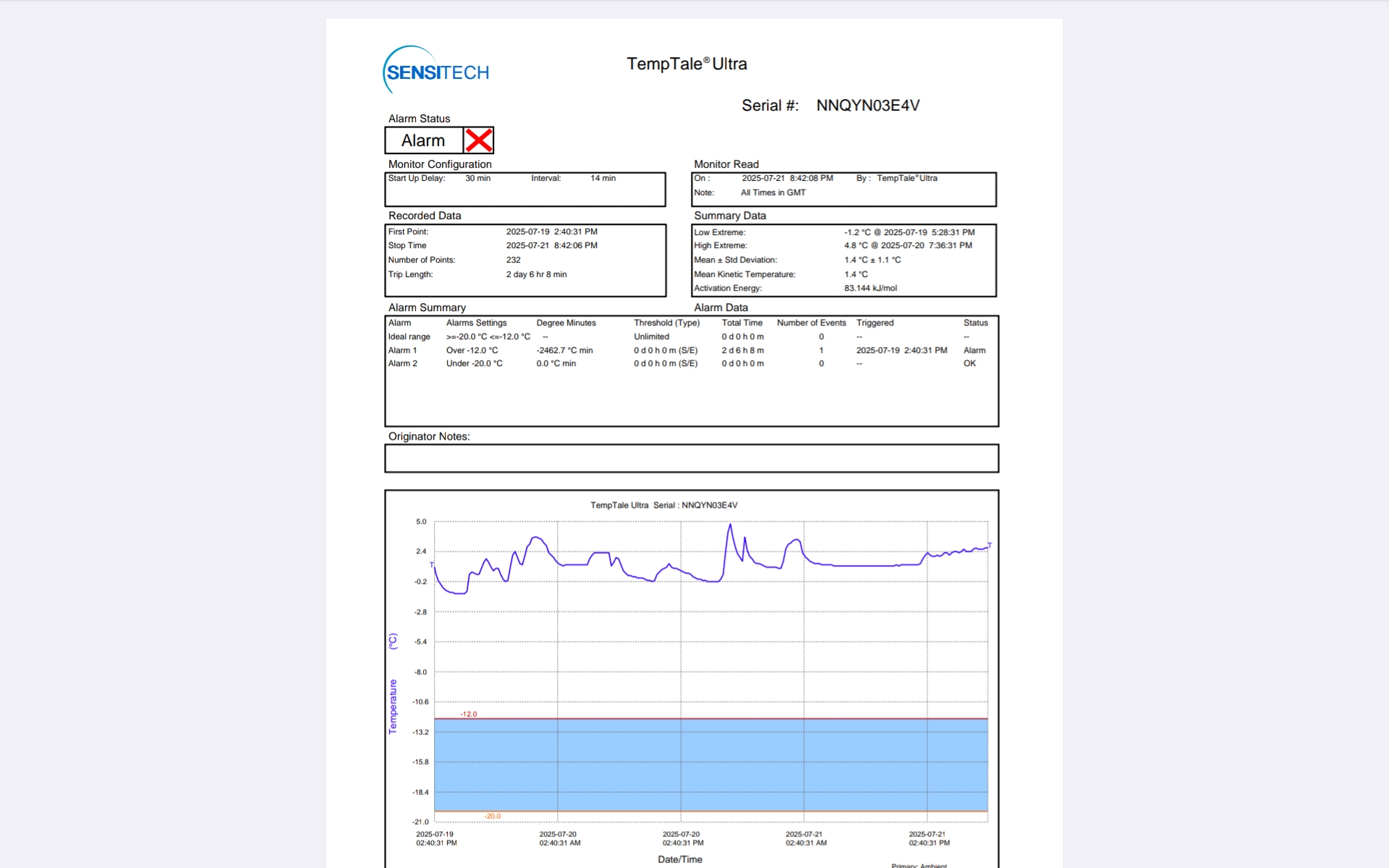Click the Start Up Delay 30 min value
Viewport: 1389px width, 868px height.
477,178
